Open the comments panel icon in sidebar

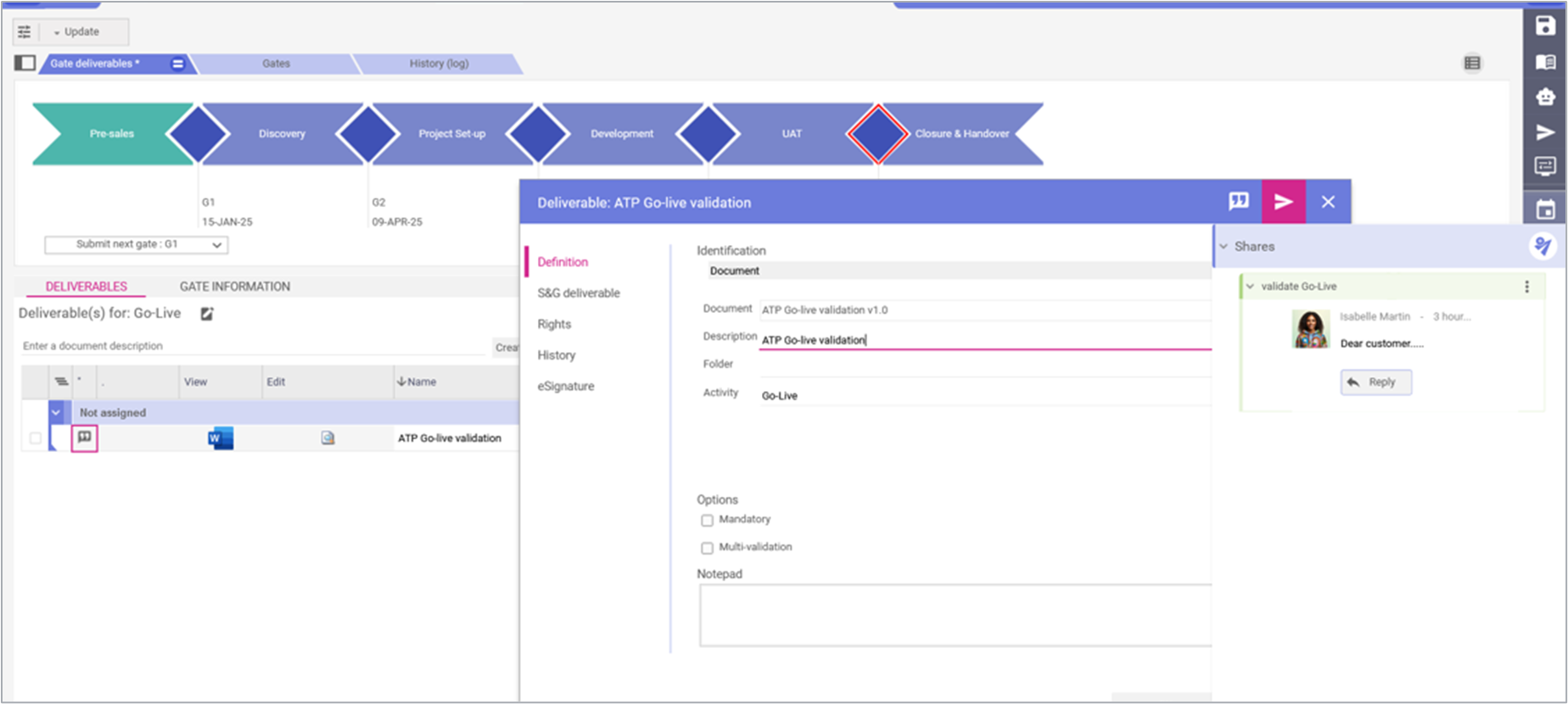[1545, 166]
